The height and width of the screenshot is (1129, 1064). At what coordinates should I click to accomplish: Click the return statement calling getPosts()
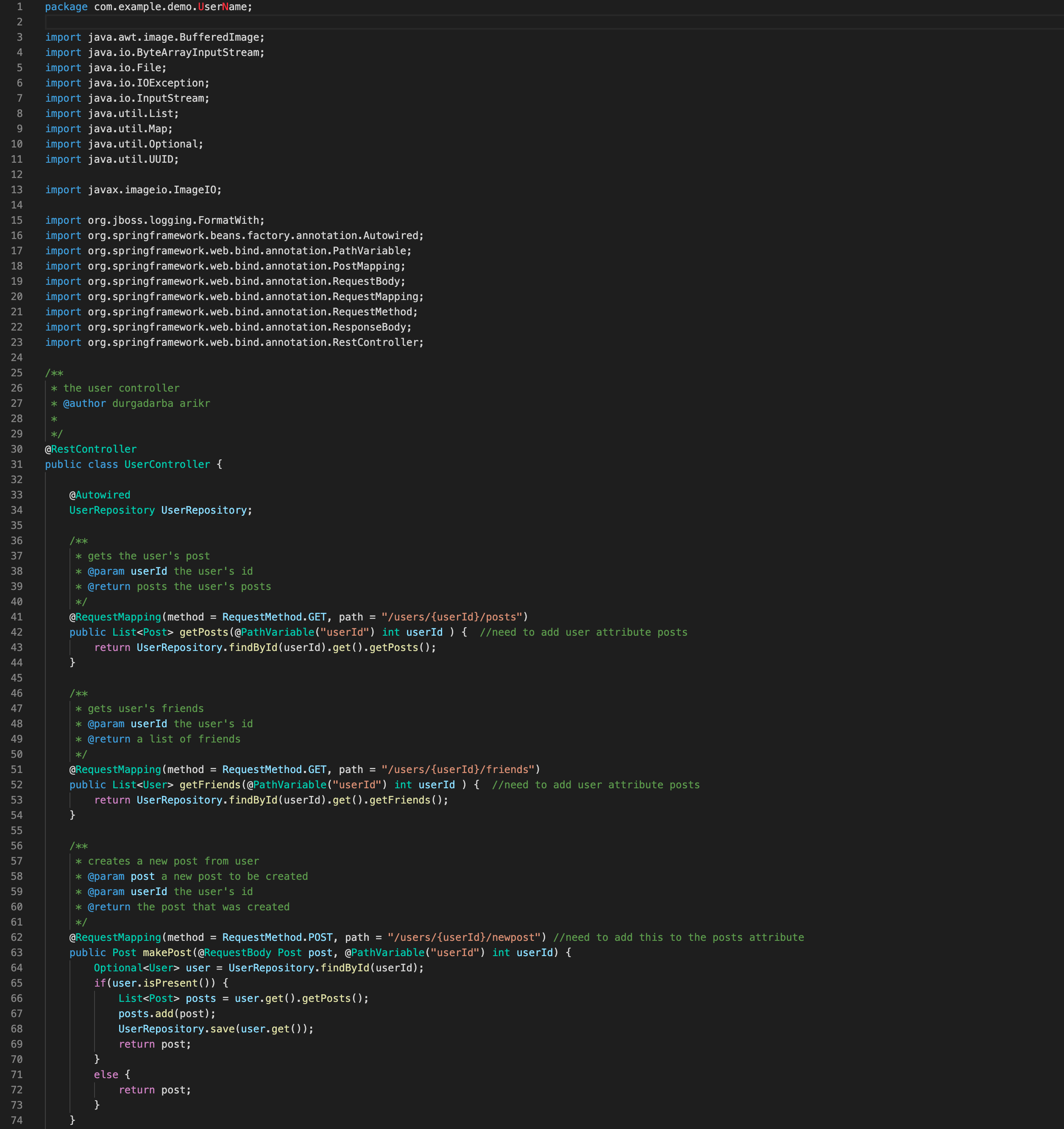265,648
